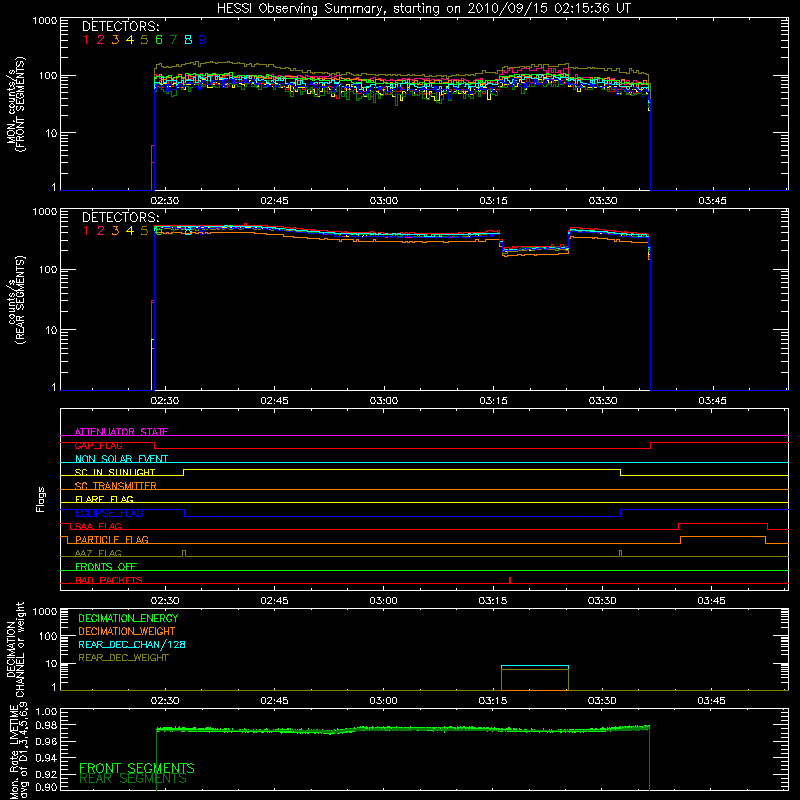Image resolution: width=800 pixels, height=800 pixels.
Task: Click the 03:00 tick under front segments plot
Action: pyautogui.click(x=384, y=201)
